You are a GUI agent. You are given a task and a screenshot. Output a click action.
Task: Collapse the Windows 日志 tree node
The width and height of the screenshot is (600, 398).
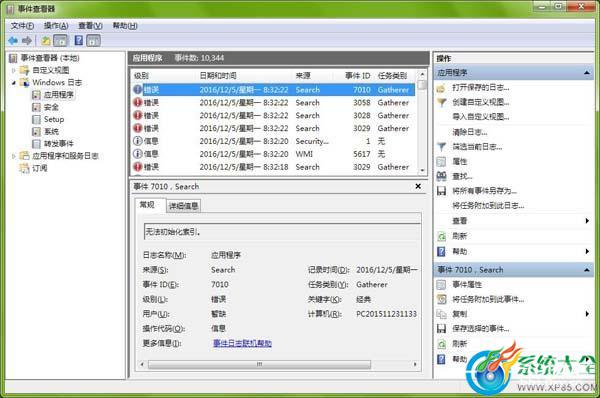(x=14, y=83)
